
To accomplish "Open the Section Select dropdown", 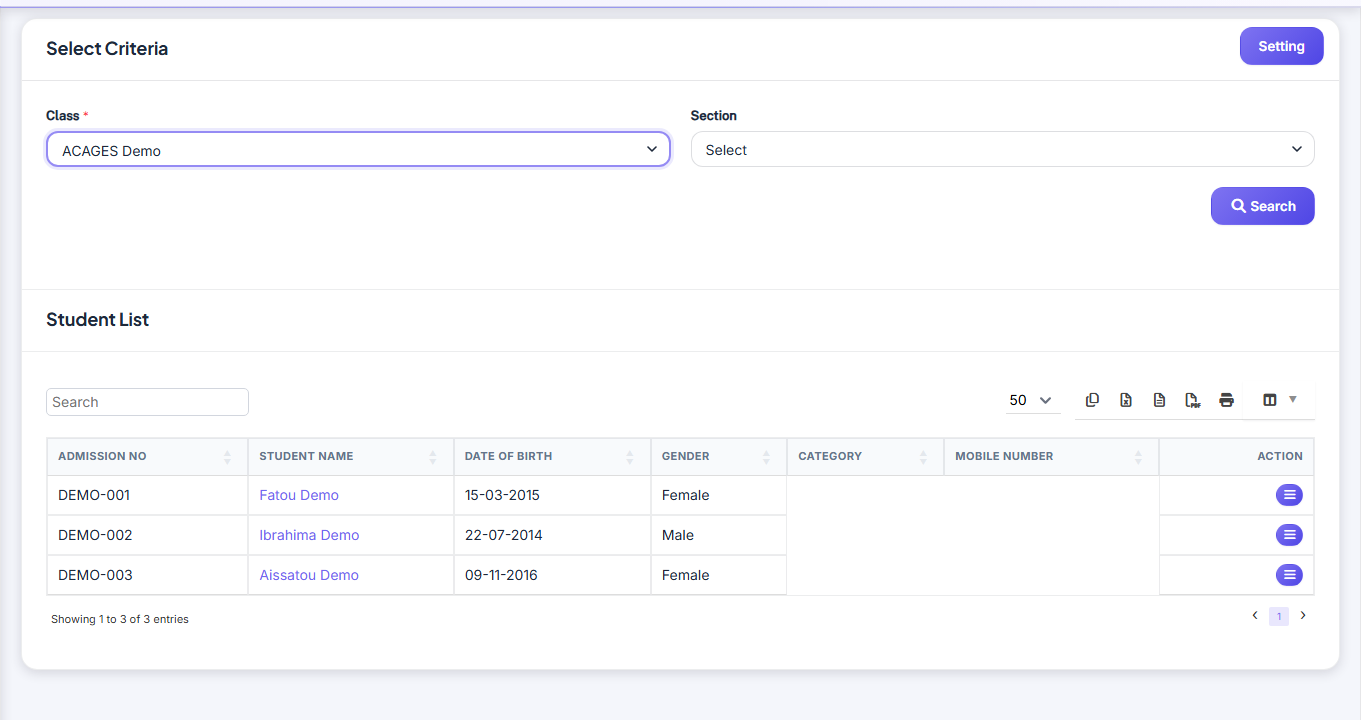I will [x=1002, y=150].
